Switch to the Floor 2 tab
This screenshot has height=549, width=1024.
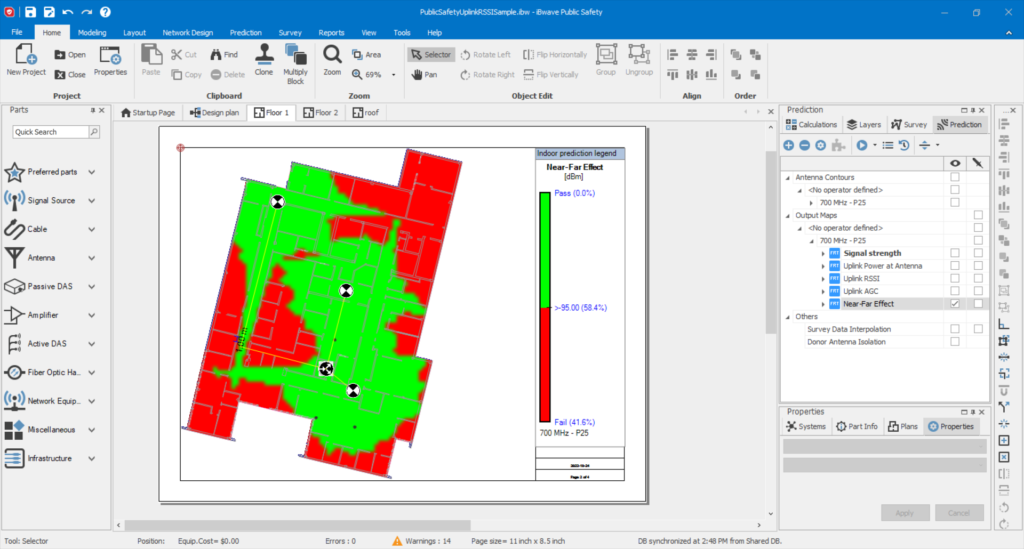click(320, 113)
